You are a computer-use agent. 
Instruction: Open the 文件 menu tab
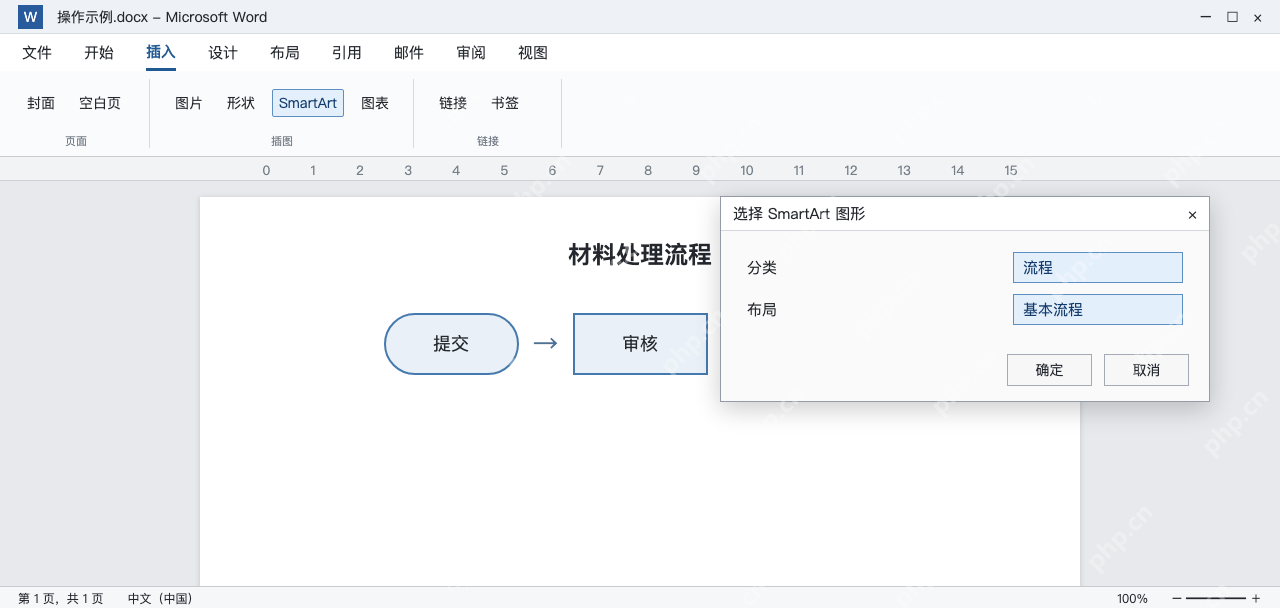coord(37,53)
